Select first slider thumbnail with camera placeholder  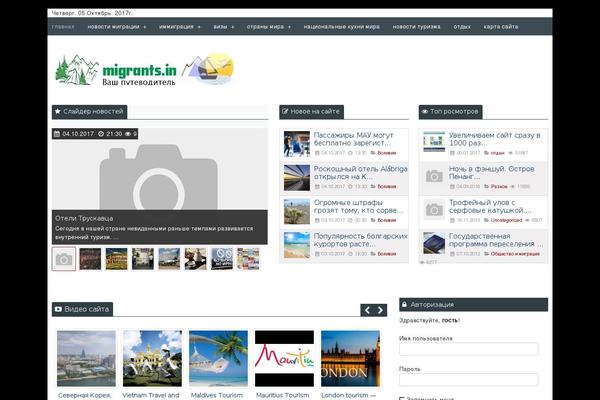click(x=64, y=259)
